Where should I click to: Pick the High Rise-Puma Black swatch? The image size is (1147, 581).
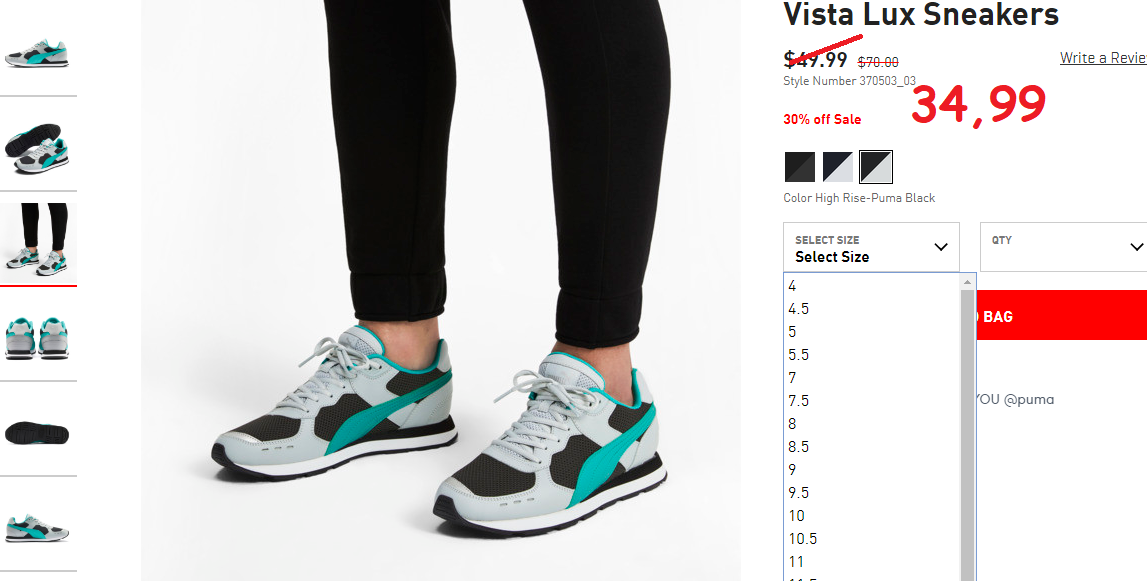pos(876,167)
